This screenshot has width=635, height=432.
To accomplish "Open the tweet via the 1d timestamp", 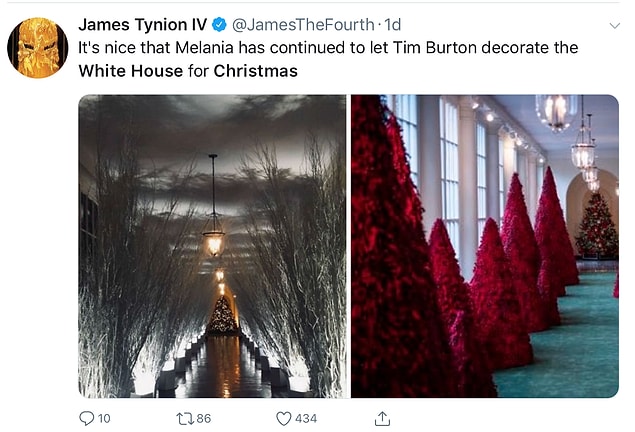I will [392, 25].
